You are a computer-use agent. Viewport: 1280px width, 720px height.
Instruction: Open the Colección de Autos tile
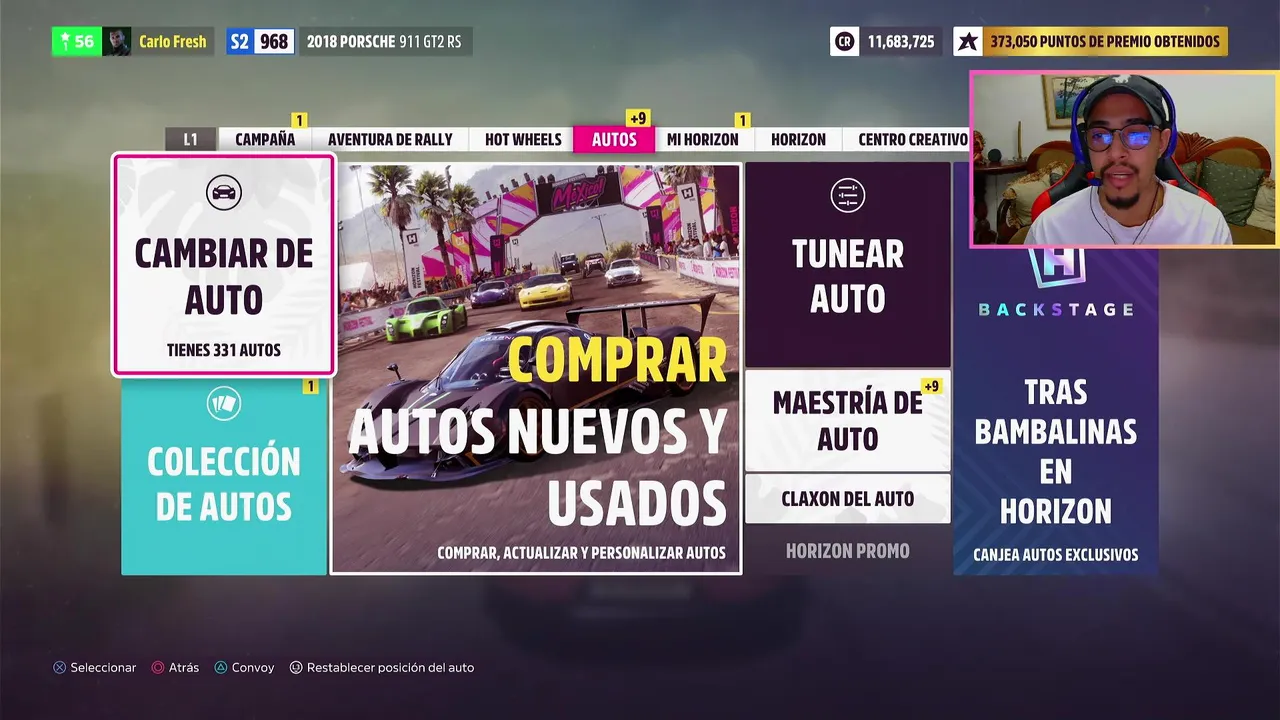tap(224, 478)
